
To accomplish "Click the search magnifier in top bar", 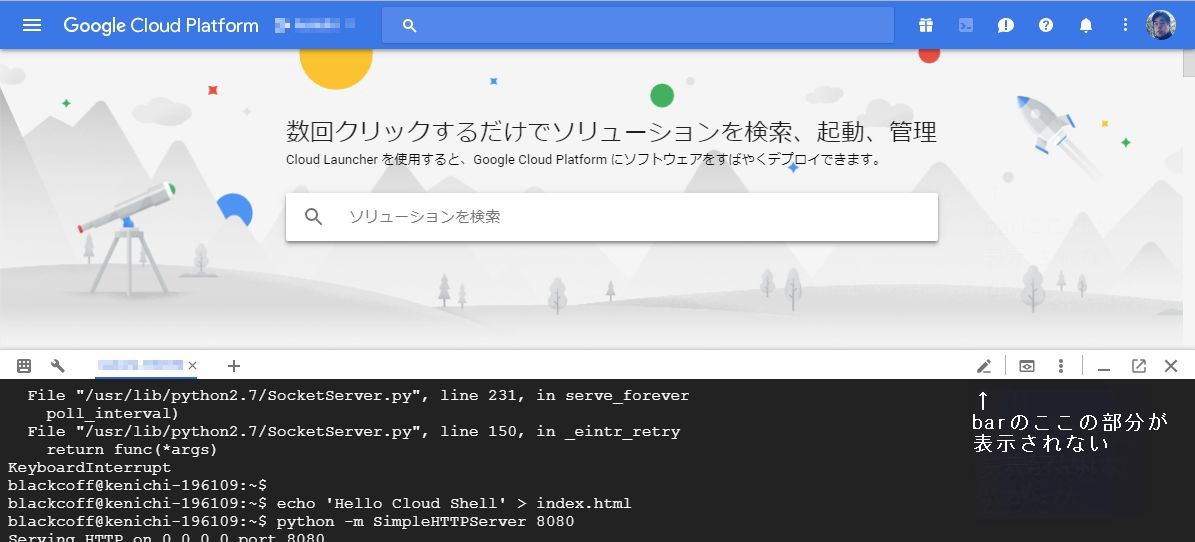I will point(409,26).
